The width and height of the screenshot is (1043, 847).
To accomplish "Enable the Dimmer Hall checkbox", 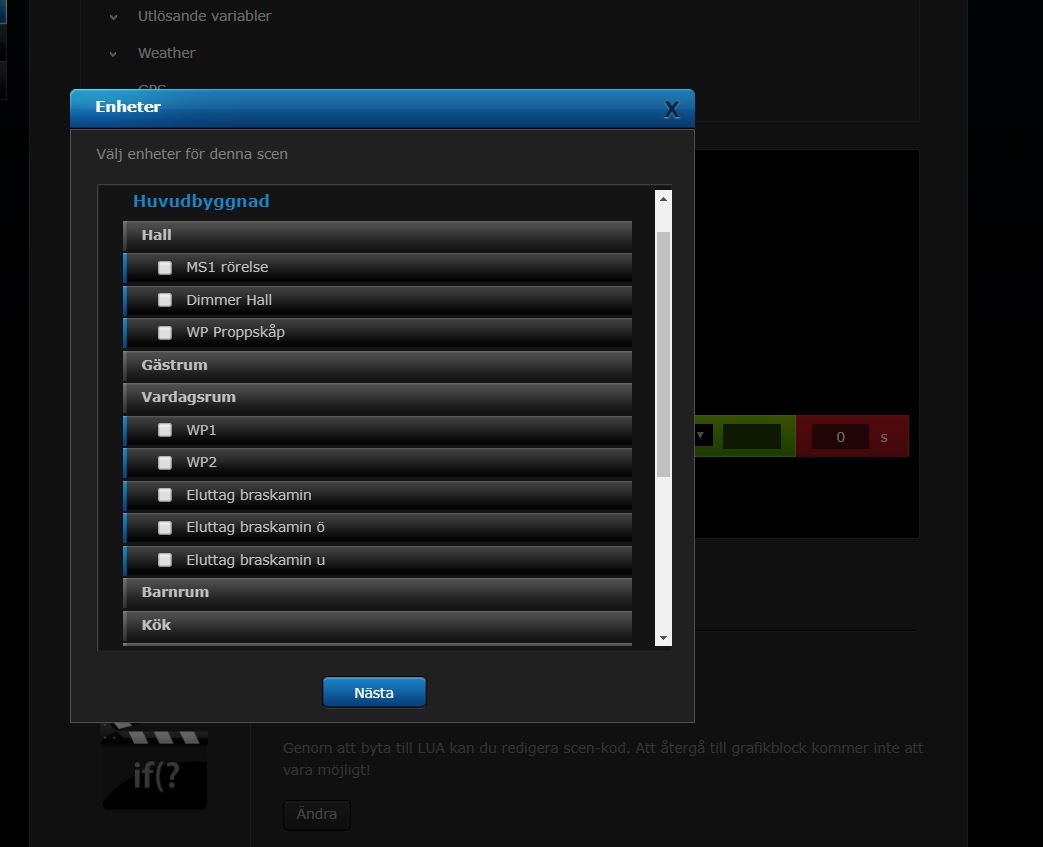I will pos(165,300).
